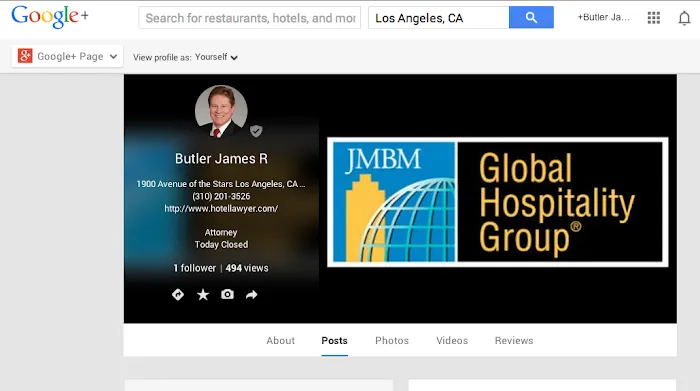700x391 pixels.
Task: Open the Reviews tab
Action: coord(514,341)
